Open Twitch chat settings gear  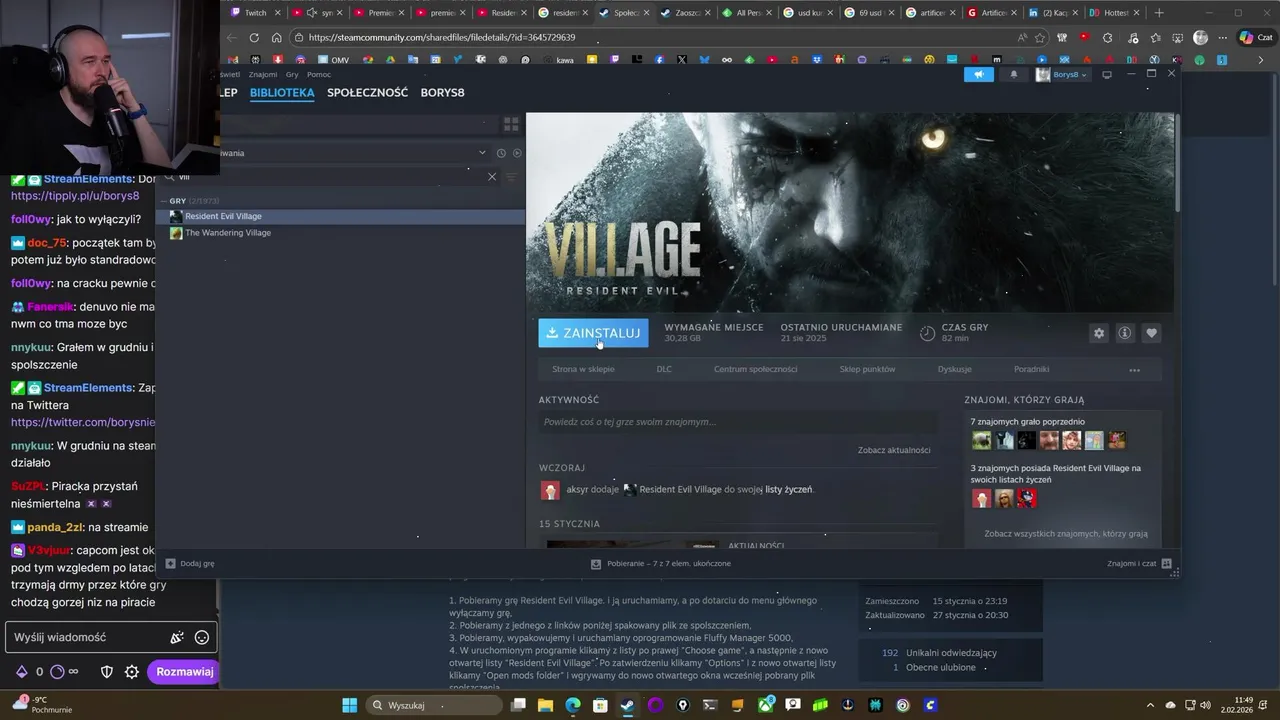tap(131, 672)
